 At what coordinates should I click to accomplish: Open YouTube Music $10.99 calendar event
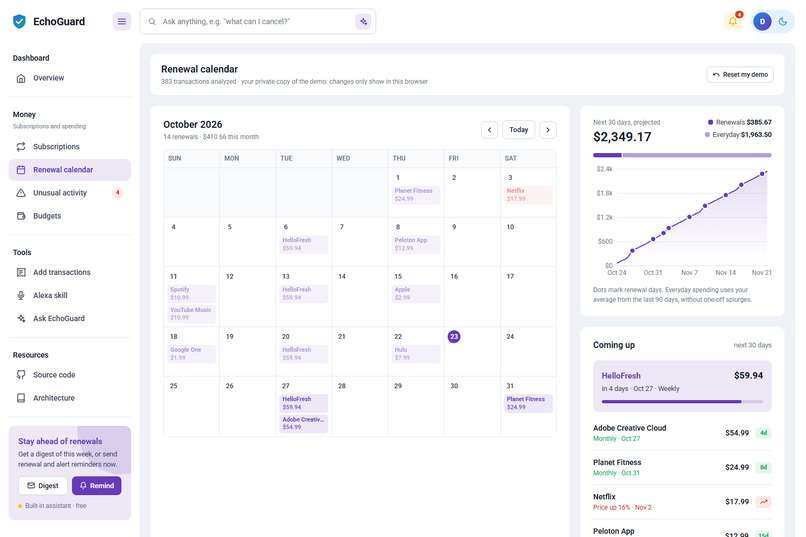click(x=191, y=314)
